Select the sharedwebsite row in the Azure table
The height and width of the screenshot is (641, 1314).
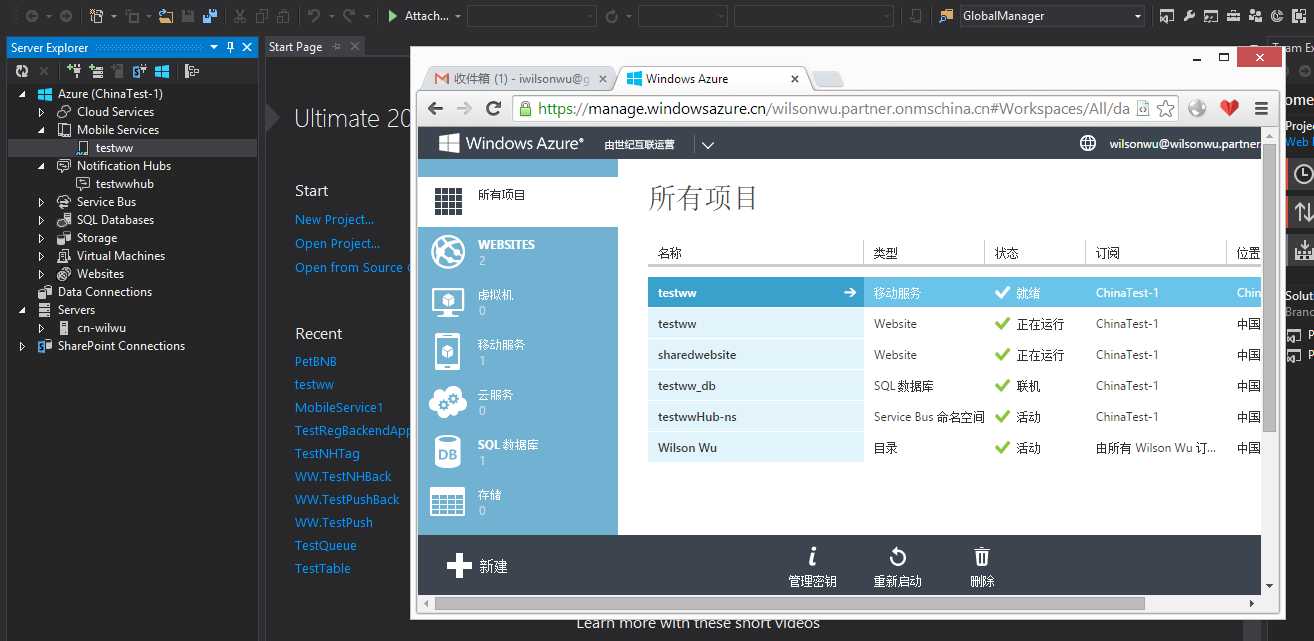[x=954, y=355]
